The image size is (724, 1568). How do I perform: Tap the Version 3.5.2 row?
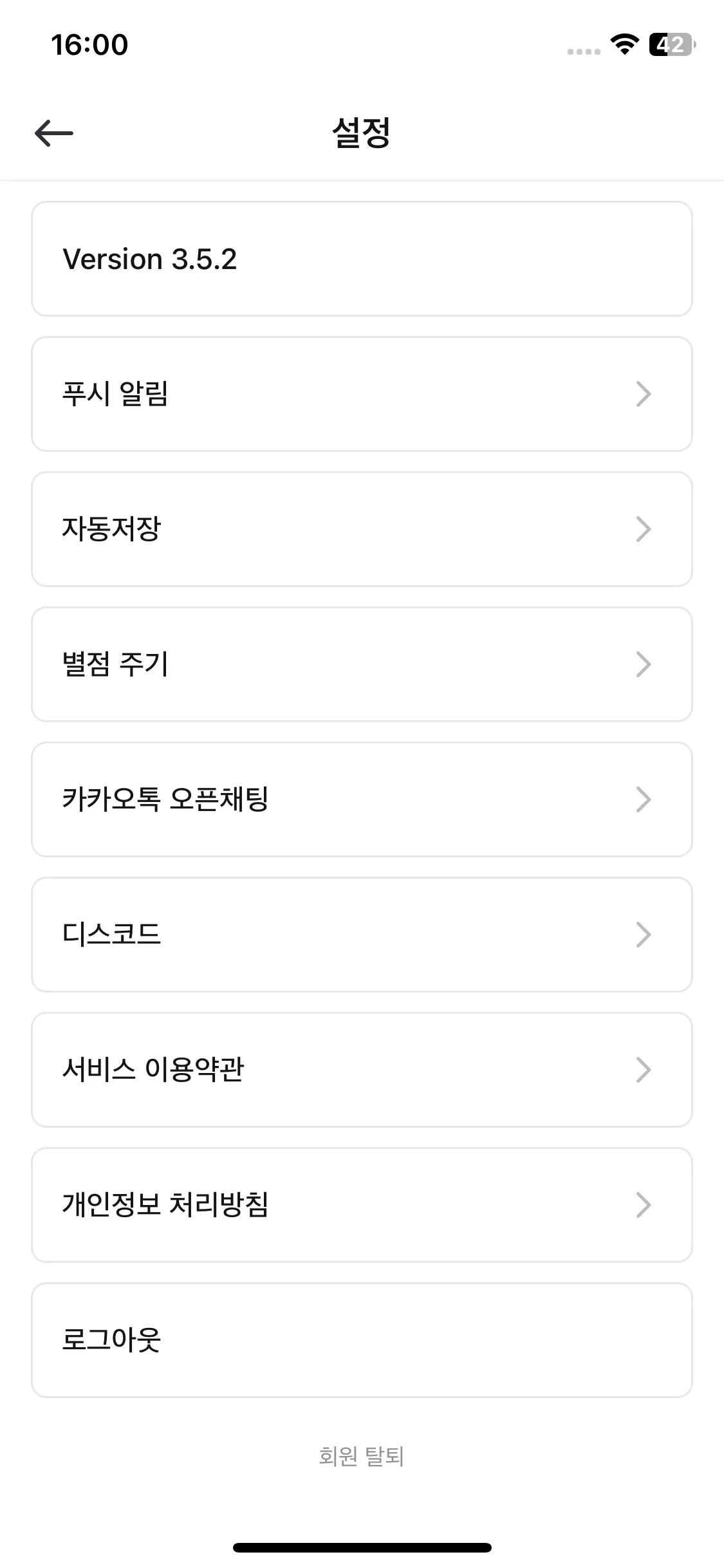pos(362,259)
